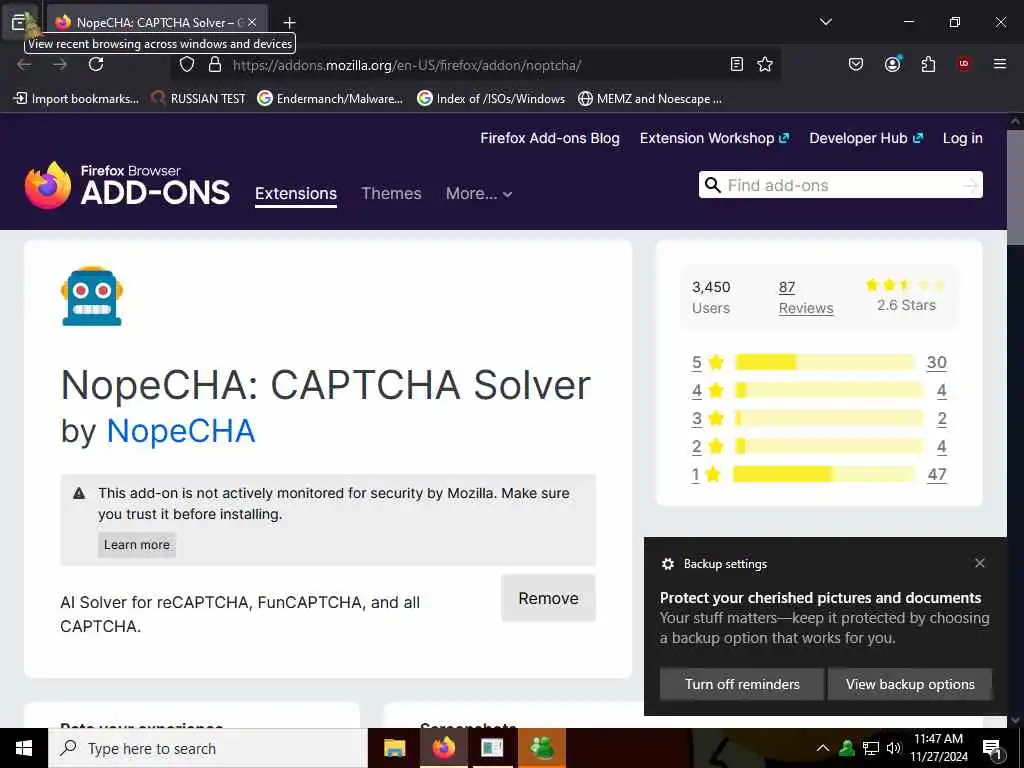Click the taskbar search box
Viewport: 1024px width, 768px height.
tap(208, 748)
